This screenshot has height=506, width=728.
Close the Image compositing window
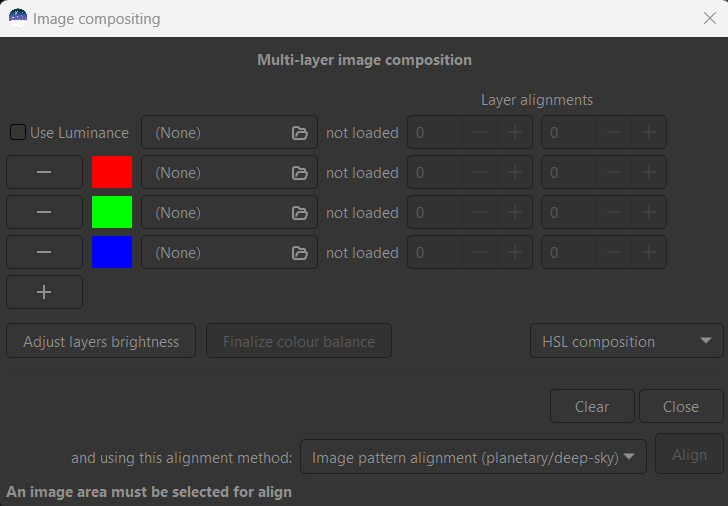pyautogui.click(x=709, y=18)
